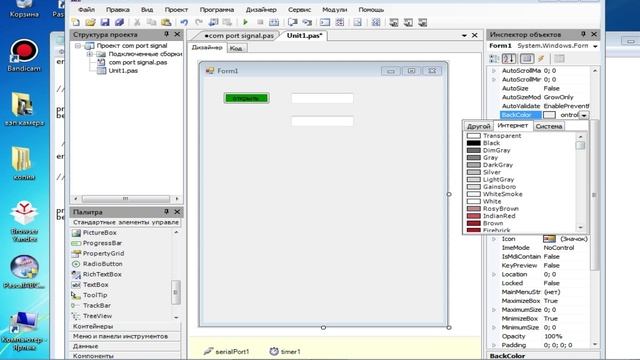
Task: Show the properties page icon in the Object Inspector
Action: coord(527,59)
